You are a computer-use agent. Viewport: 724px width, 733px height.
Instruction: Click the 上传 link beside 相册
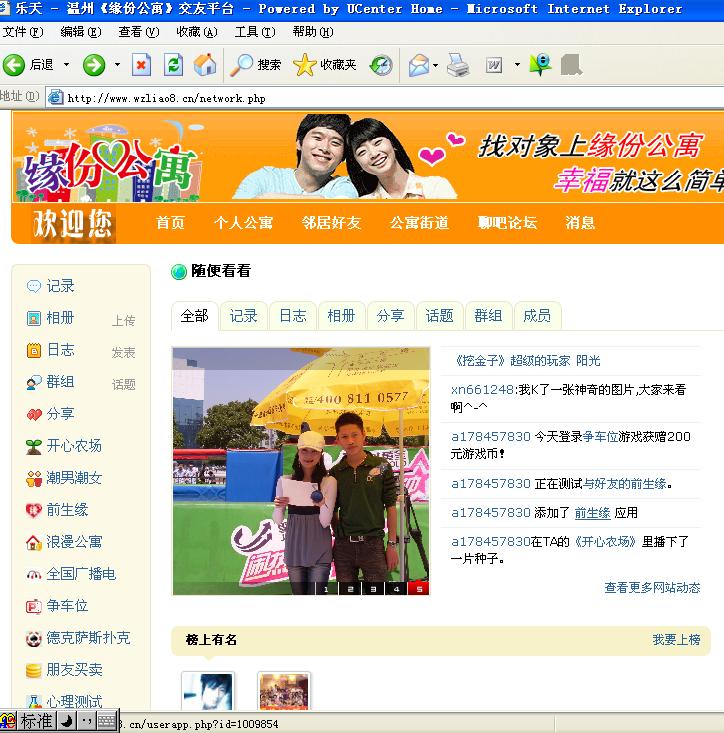point(123,321)
